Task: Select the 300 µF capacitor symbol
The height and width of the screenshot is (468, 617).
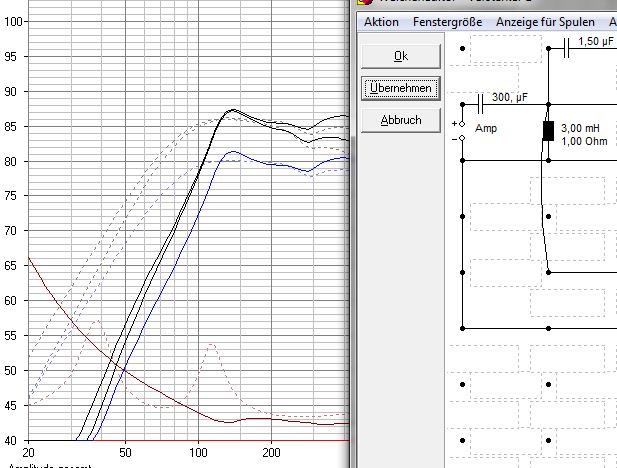Action: click(482, 104)
